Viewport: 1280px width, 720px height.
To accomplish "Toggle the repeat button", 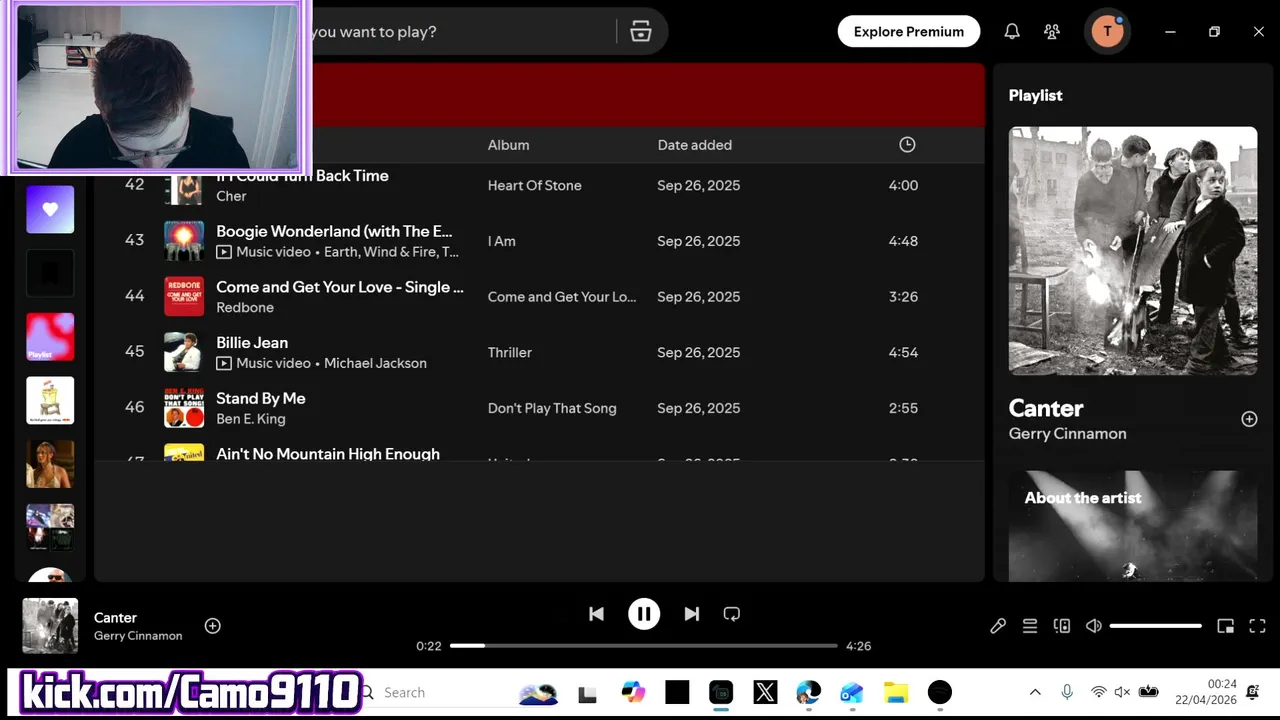I will tap(732, 614).
